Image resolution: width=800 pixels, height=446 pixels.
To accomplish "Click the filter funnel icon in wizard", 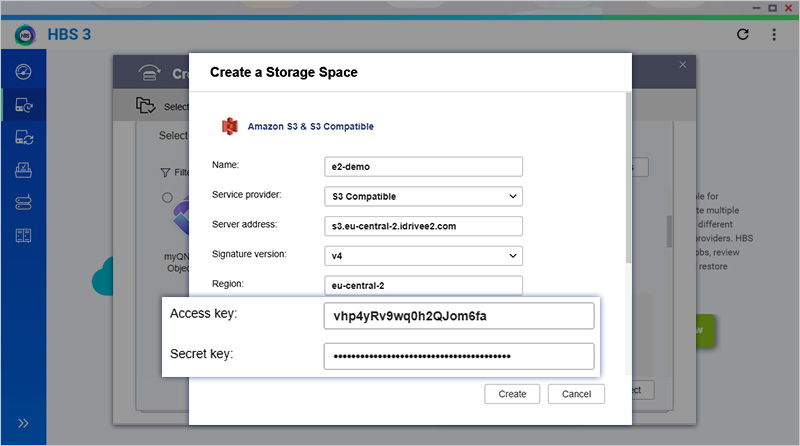I will click(165, 172).
